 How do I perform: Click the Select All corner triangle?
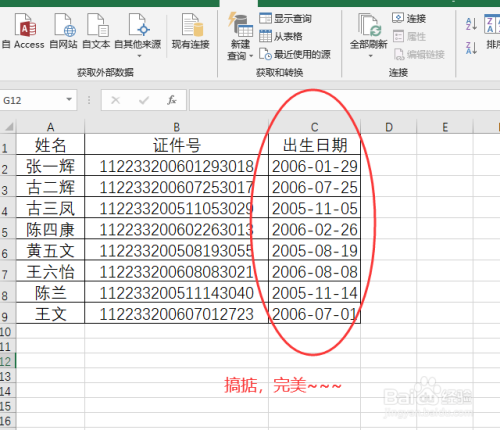tap(8, 127)
